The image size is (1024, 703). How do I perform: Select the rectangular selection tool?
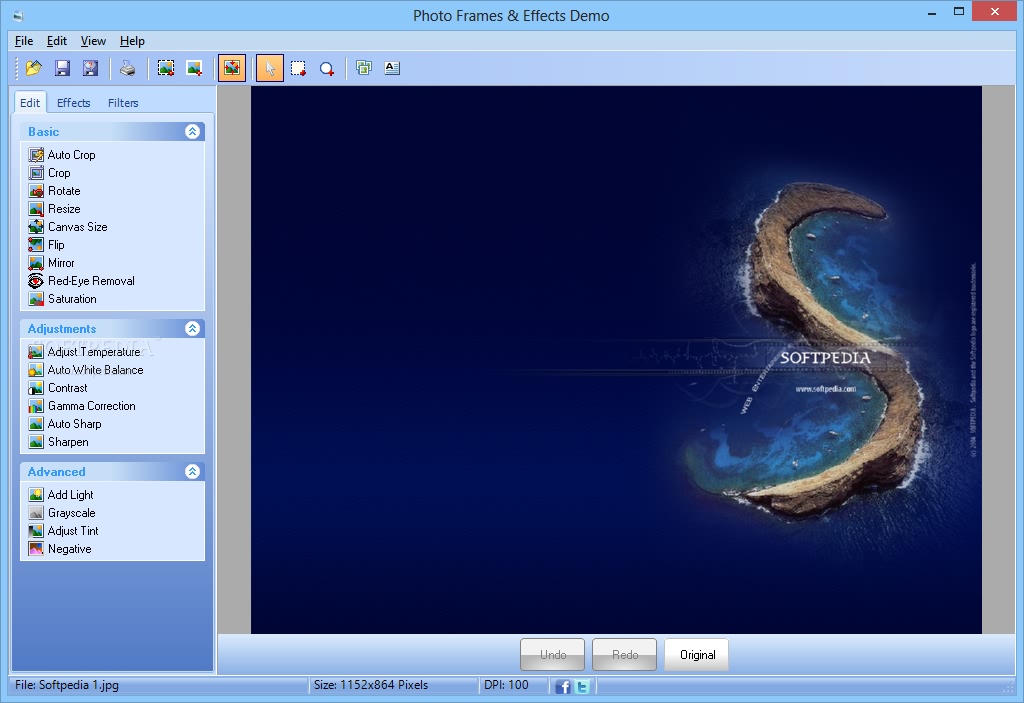[298, 68]
